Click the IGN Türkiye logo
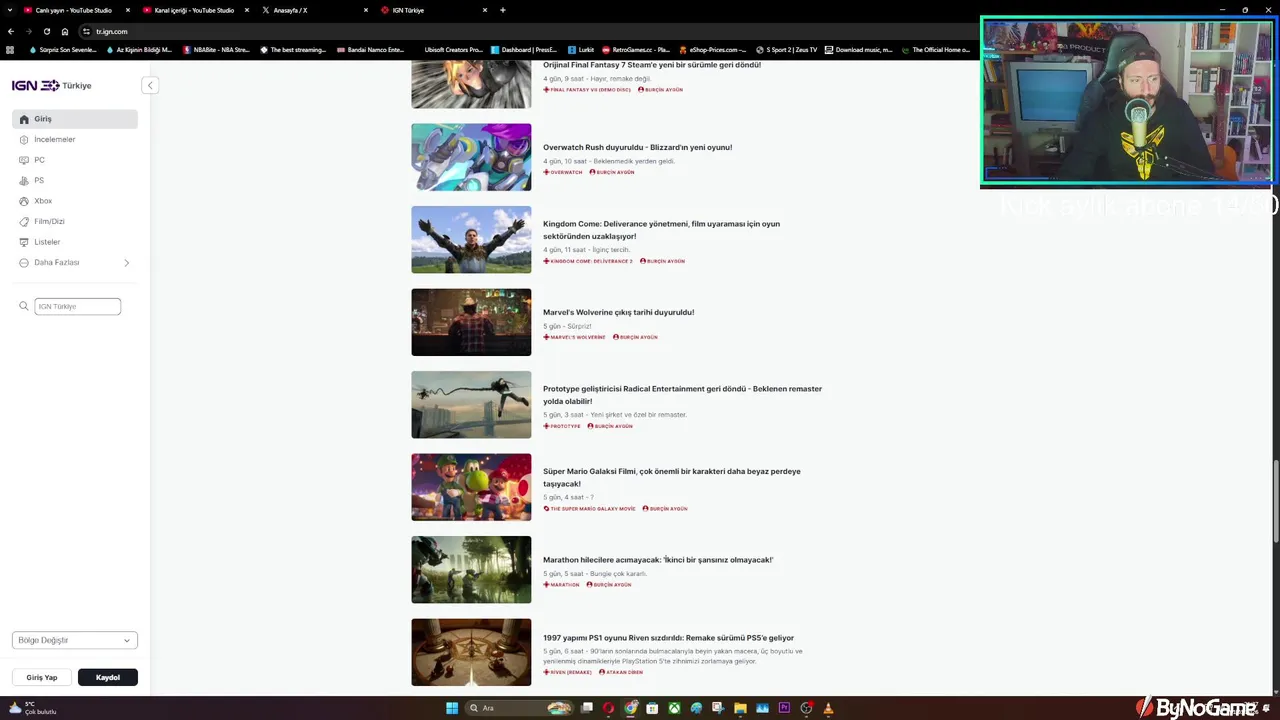The image size is (1280, 720). tap(52, 85)
